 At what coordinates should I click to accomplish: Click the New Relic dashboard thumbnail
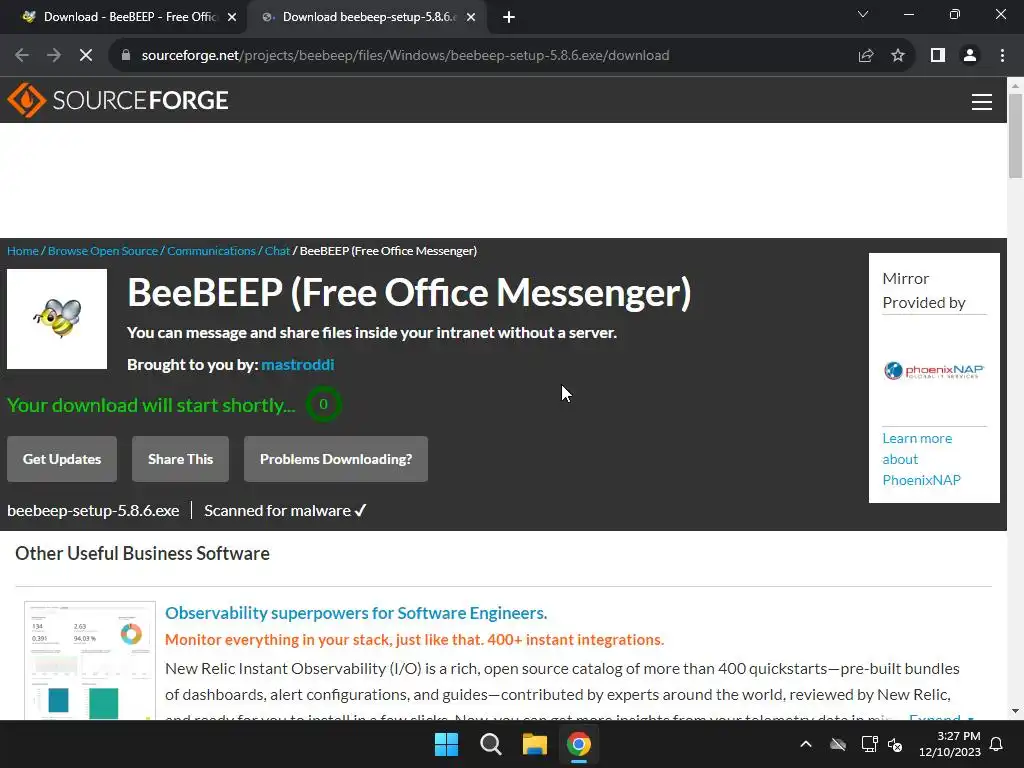point(90,660)
